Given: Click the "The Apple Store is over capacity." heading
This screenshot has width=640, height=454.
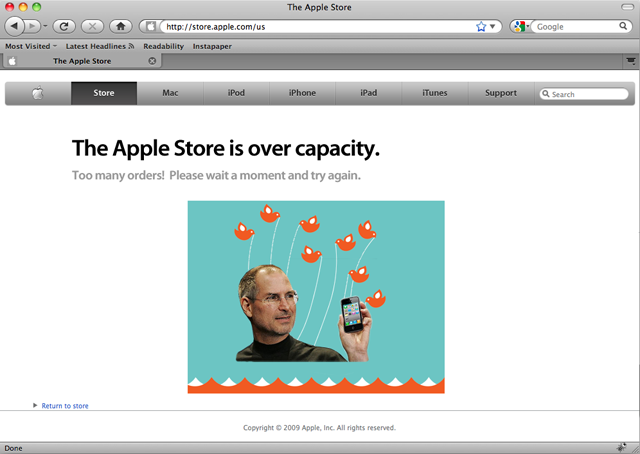Looking at the screenshot, I should click(226, 149).
